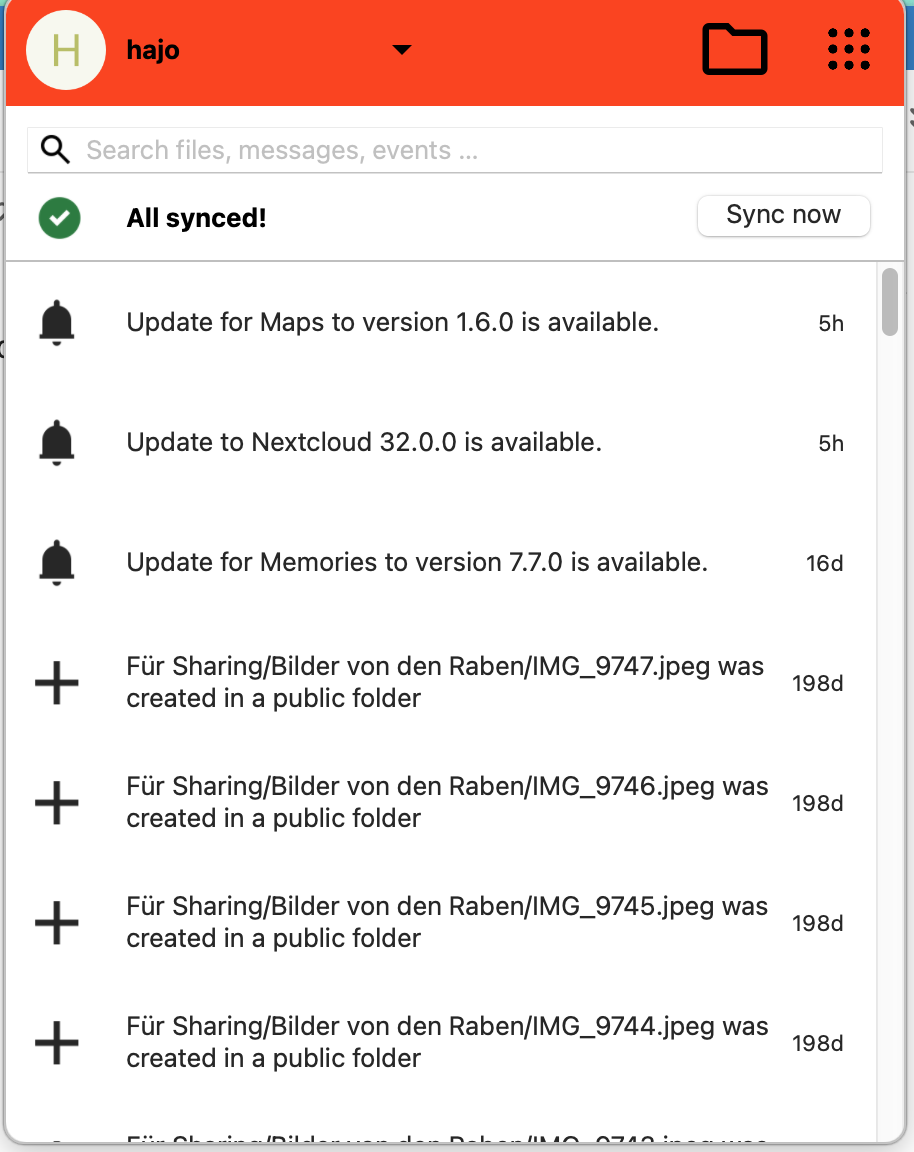Open the apps grid menu
Viewport: 914px width, 1152px height.
849,49
